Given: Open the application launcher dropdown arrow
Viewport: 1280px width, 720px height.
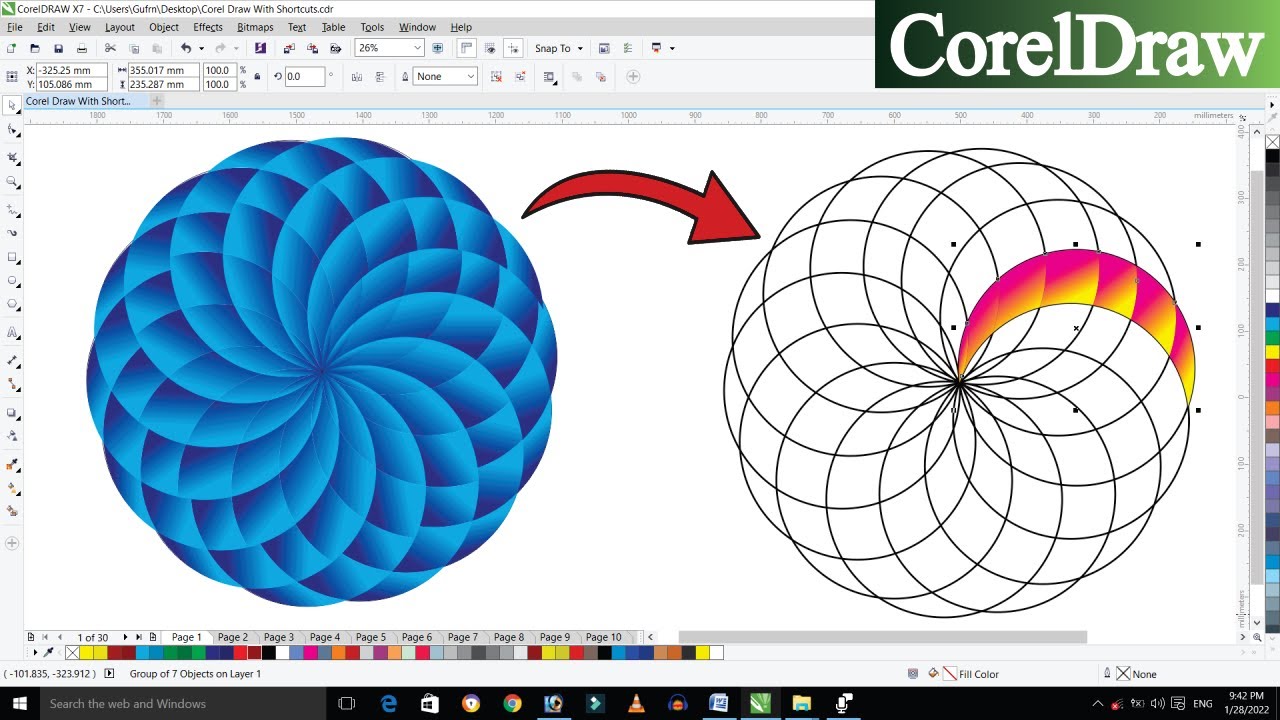Looking at the screenshot, I should (672, 48).
